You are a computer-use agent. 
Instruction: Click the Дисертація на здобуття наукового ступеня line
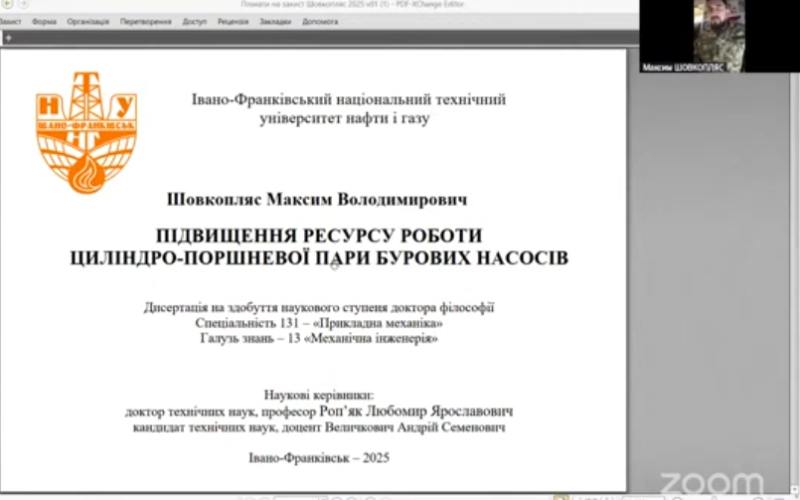pyautogui.click(x=319, y=307)
